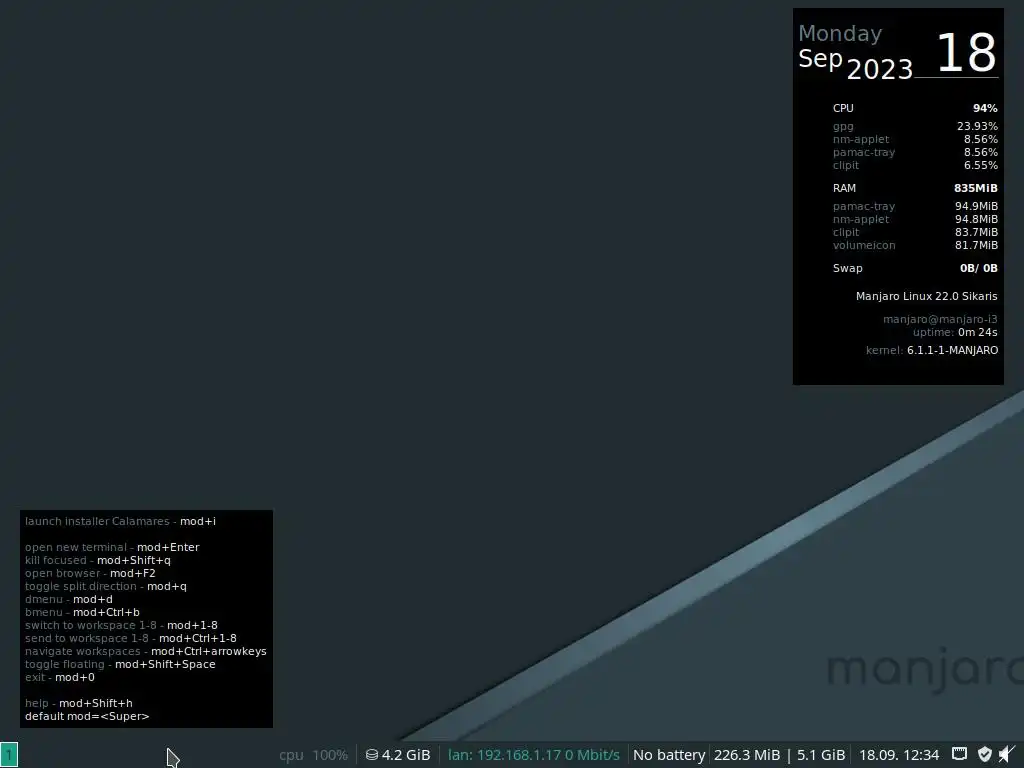Click the default mod=<Super> line
Screen dimensions: 1024x768
(x=87, y=716)
